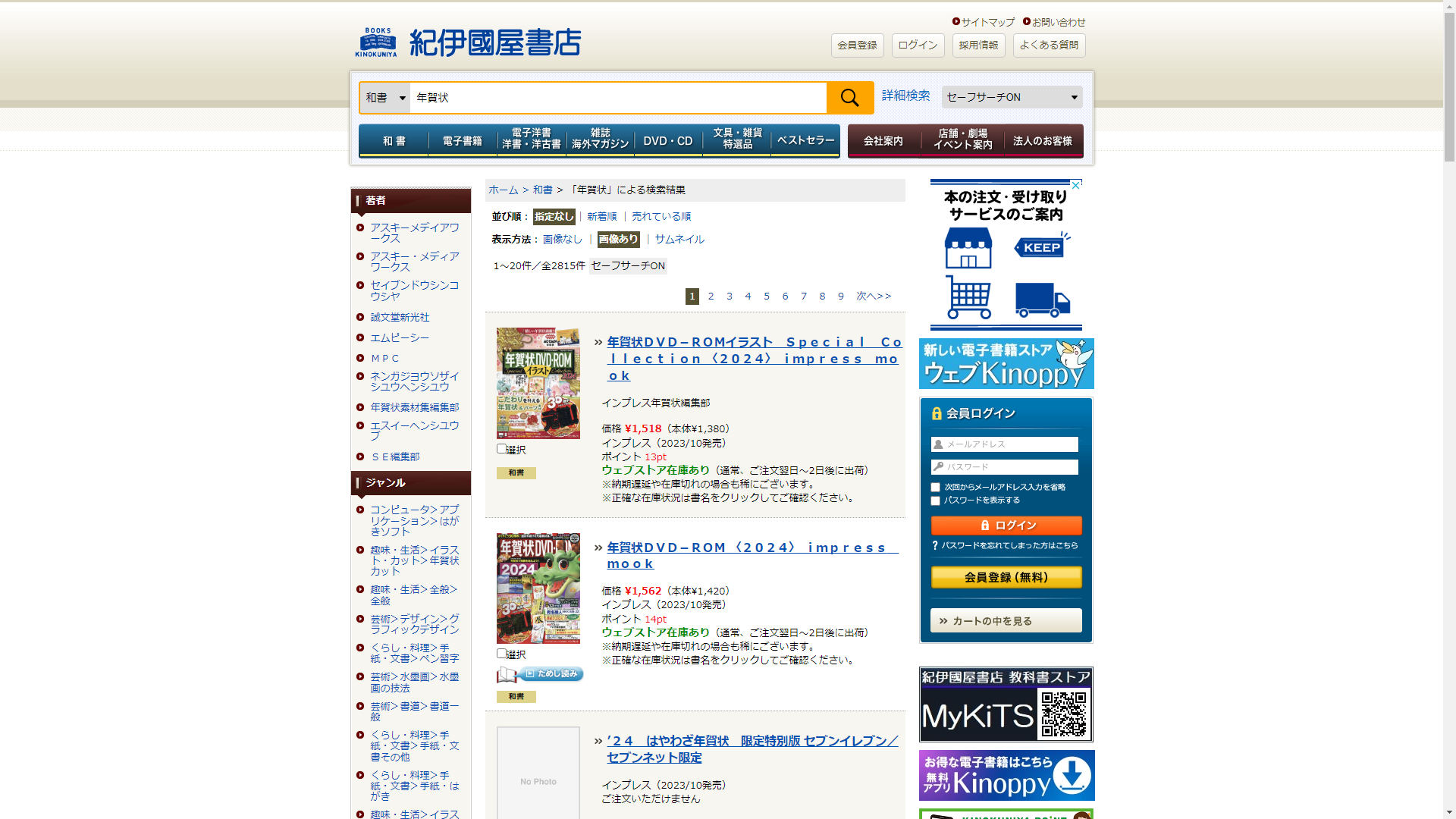The height and width of the screenshot is (819, 1456).
Task: Check 選択 for the Special Collection DVD-ROM
Action: [x=501, y=449]
